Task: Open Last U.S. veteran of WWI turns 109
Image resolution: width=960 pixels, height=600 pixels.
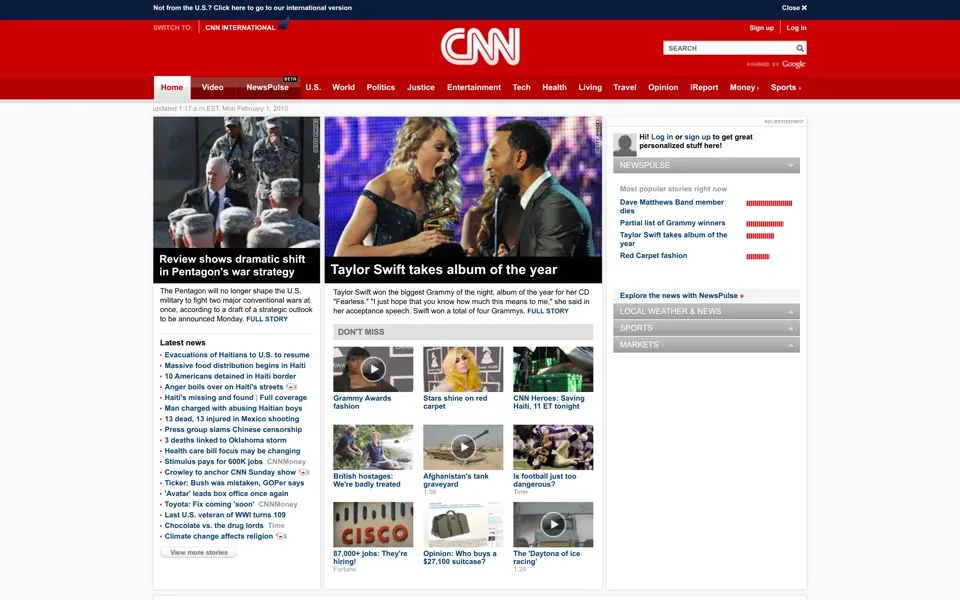Action: tap(225, 516)
